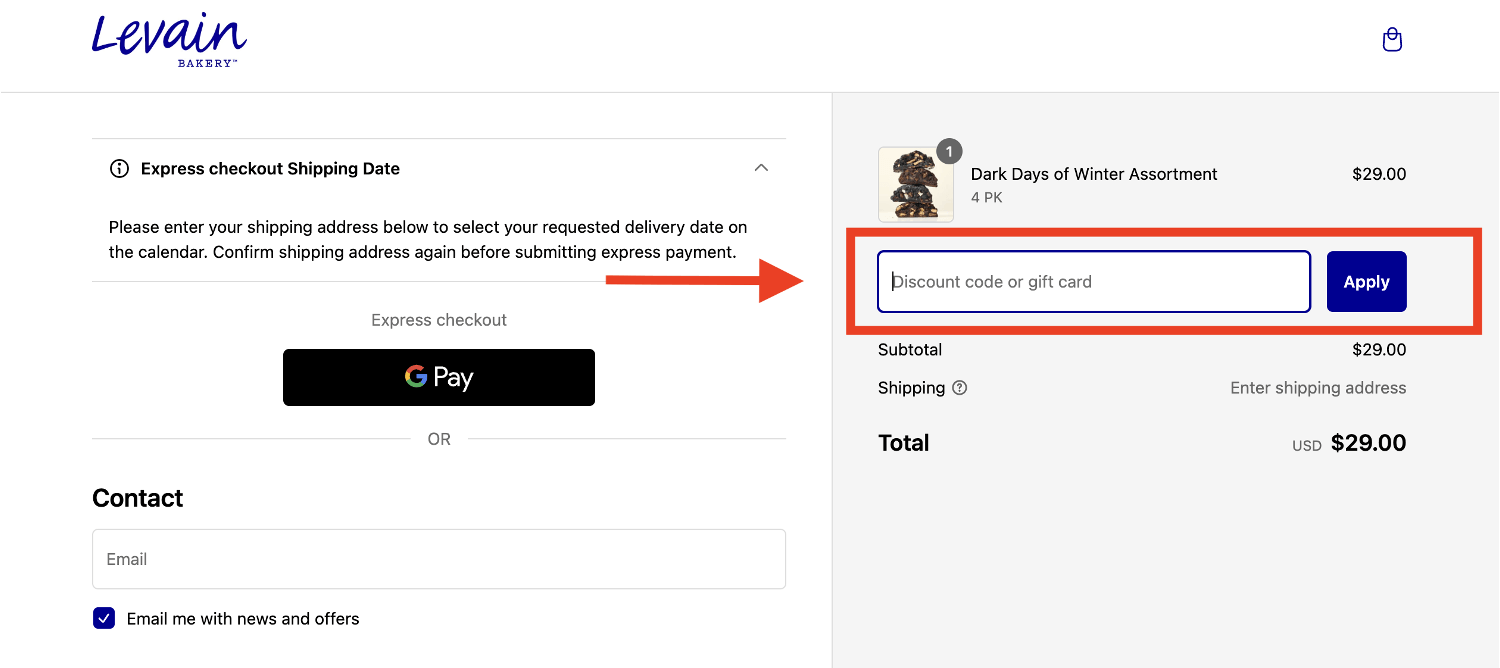Viewport: 1500px width, 668px height.
Task: Pay with the Google Pay button
Action: [x=439, y=377]
